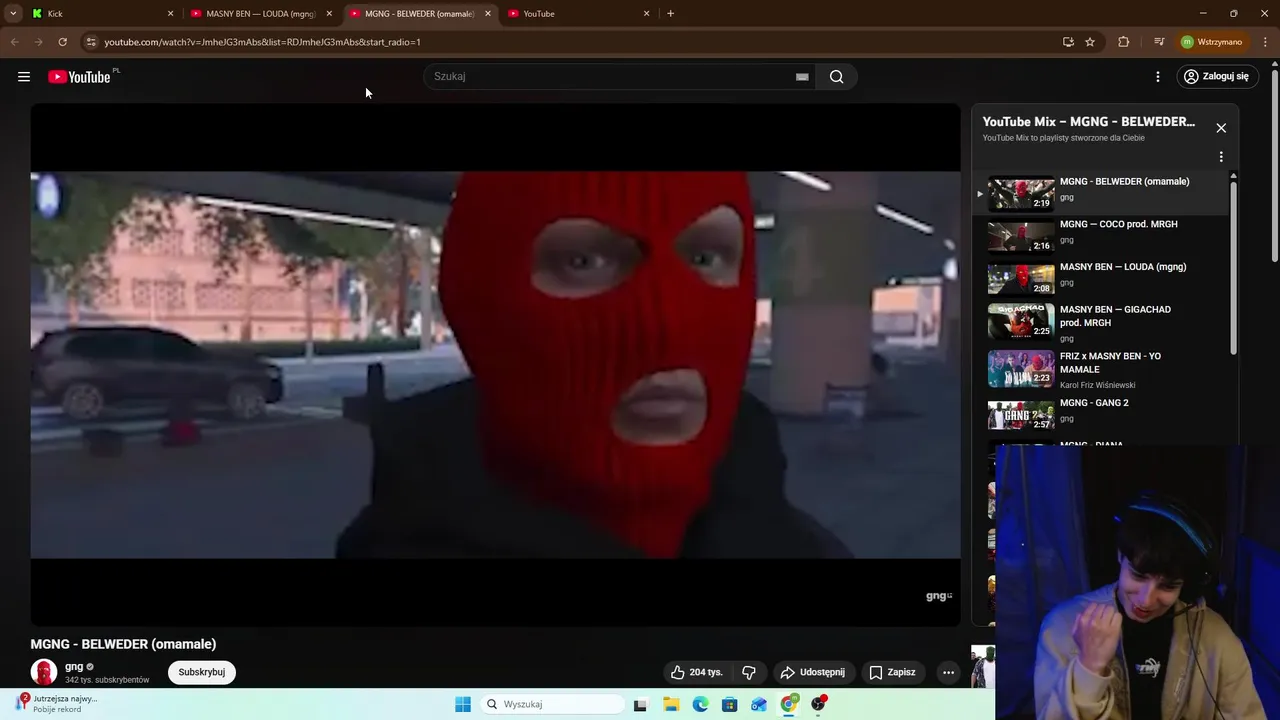1280x720 pixels.
Task: Open the browser extensions puzzle icon
Action: point(1124,42)
